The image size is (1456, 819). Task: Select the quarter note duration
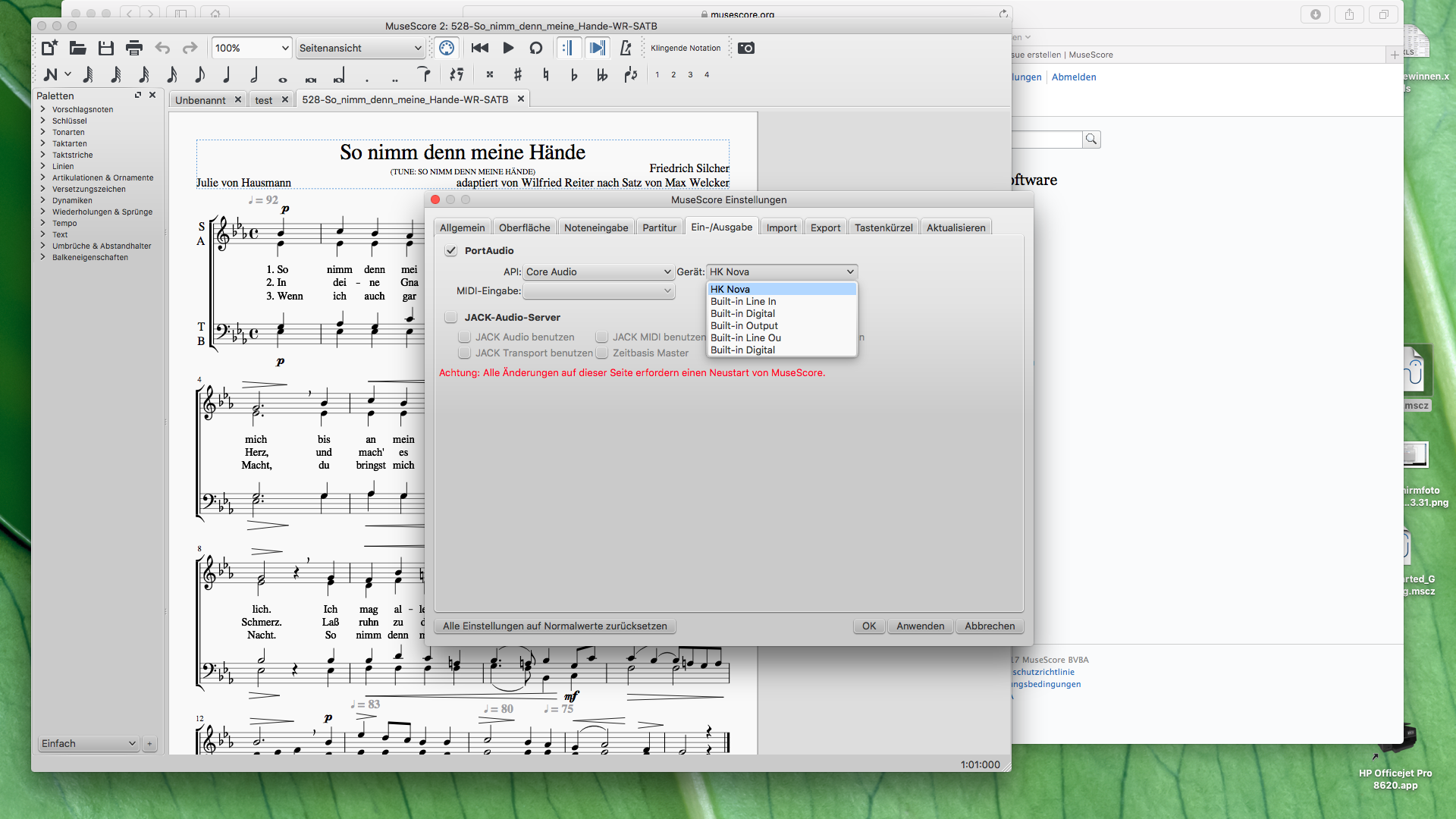click(x=226, y=74)
